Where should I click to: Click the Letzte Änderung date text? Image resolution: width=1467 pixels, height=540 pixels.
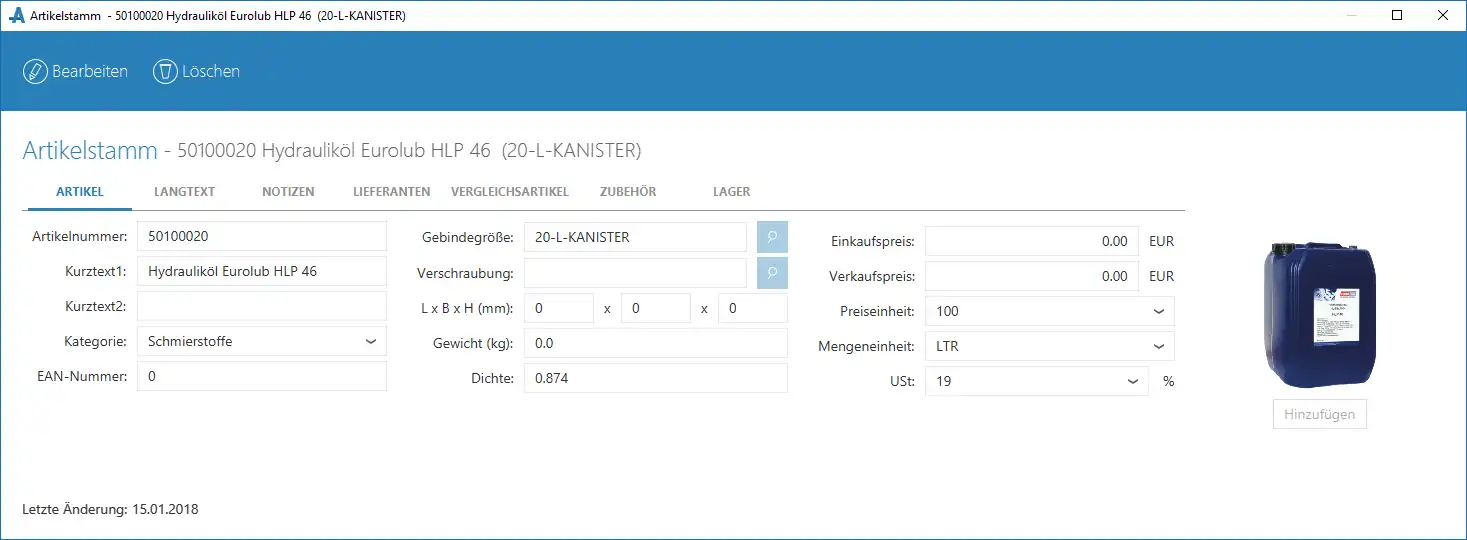110,509
